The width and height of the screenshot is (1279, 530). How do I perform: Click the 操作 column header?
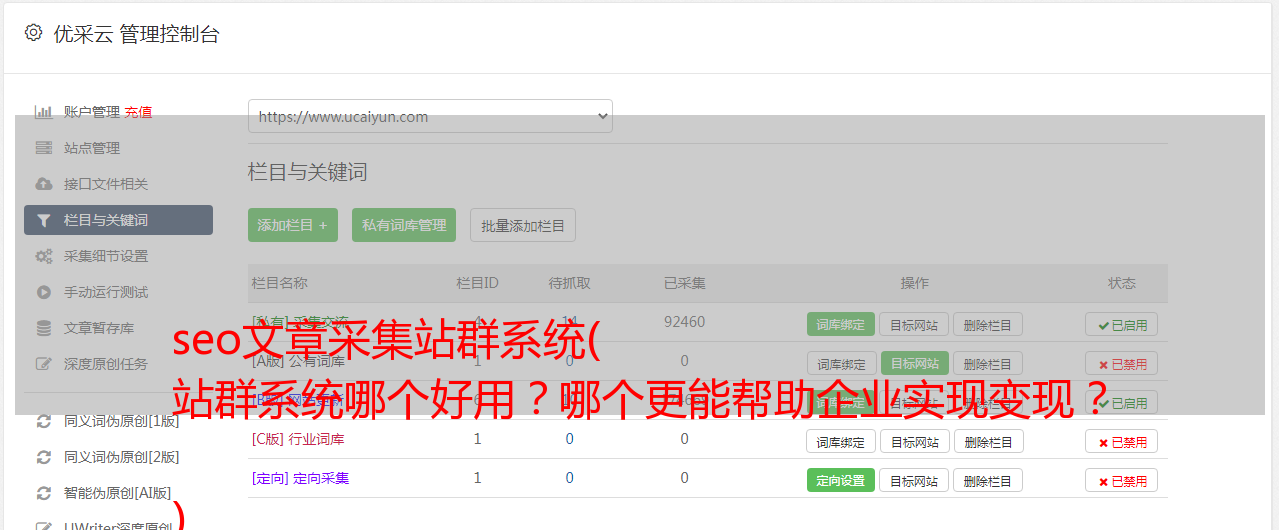(914, 283)
